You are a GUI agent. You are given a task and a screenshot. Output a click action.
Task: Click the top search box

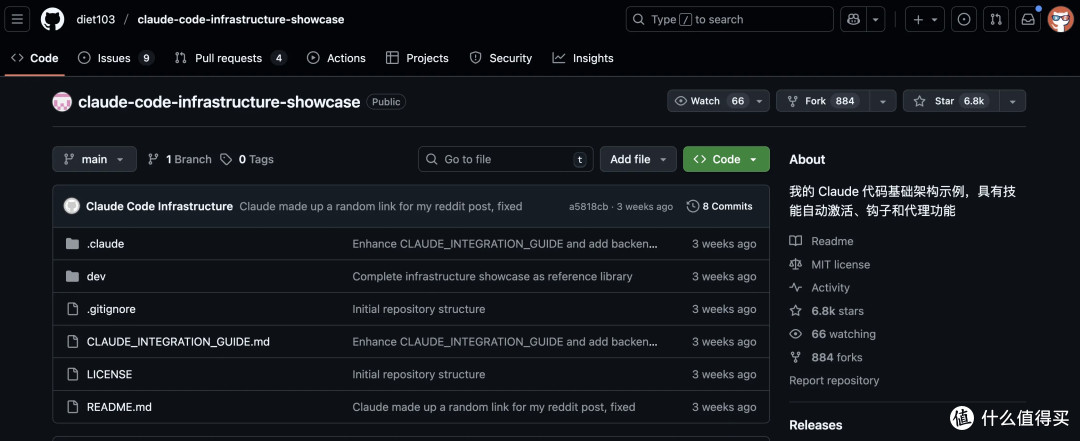coord(729,19)
